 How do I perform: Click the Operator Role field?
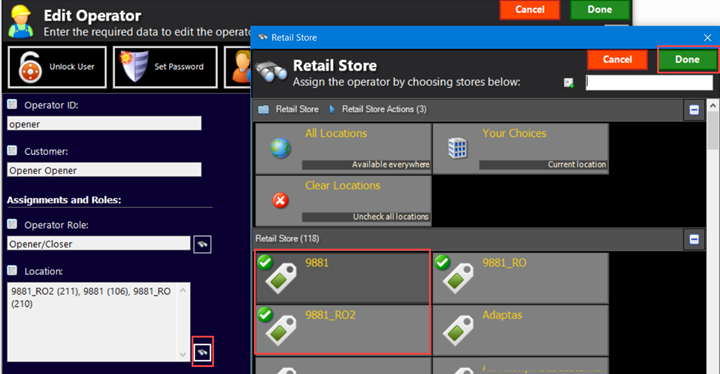click(x=99, y=244)
